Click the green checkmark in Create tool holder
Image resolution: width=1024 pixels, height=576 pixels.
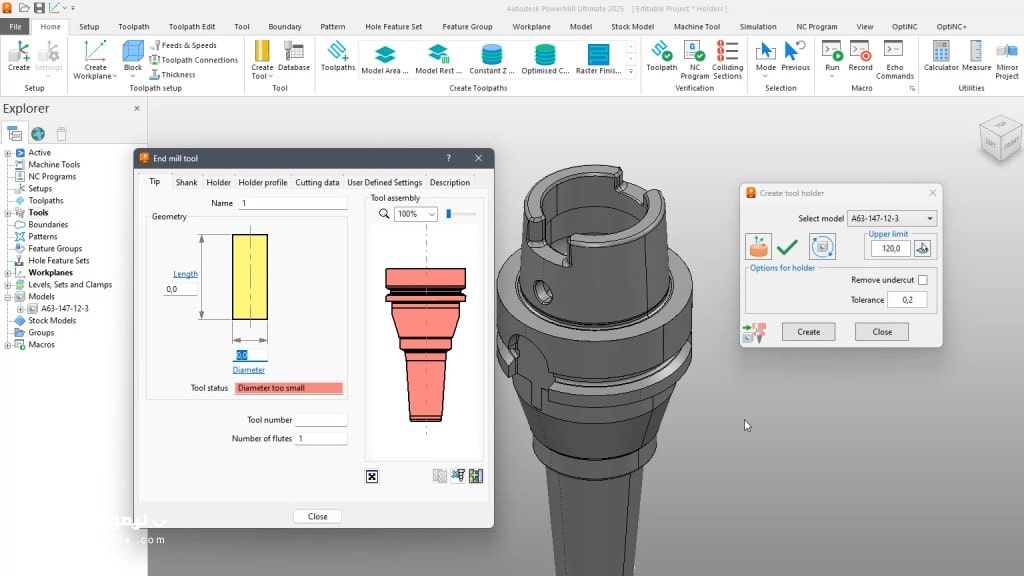click(788, 247)
